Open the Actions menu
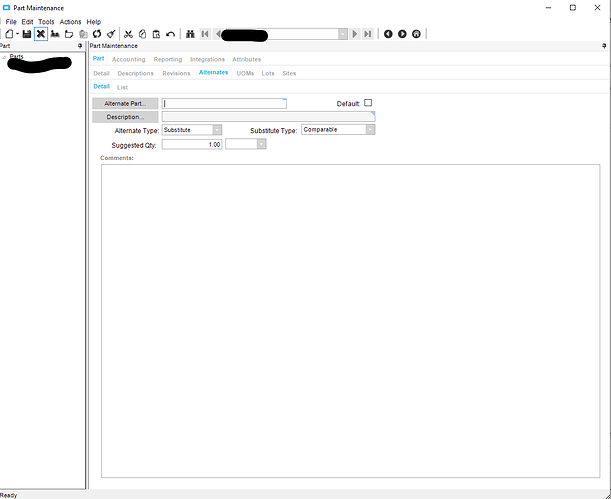The height and width of the screenshot is (499, 611). (70, 22)
